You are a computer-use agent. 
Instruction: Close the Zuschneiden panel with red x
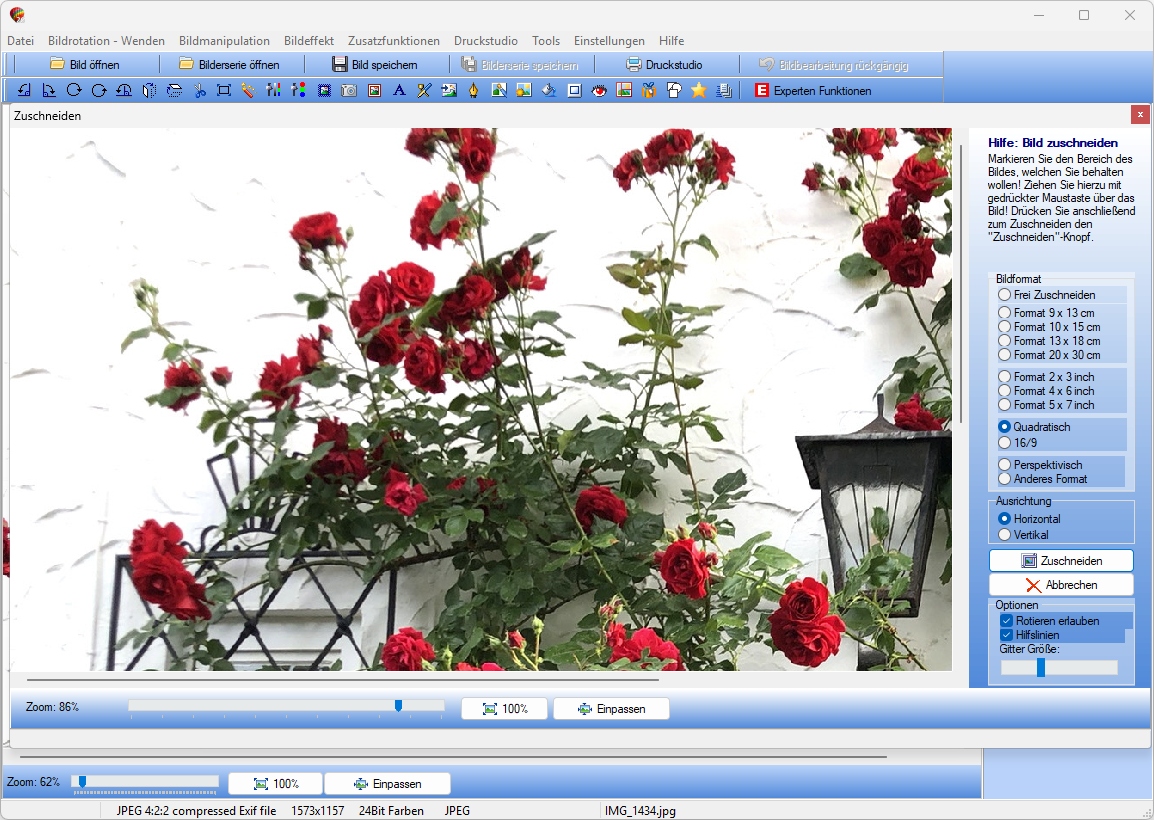(1139, 114)
